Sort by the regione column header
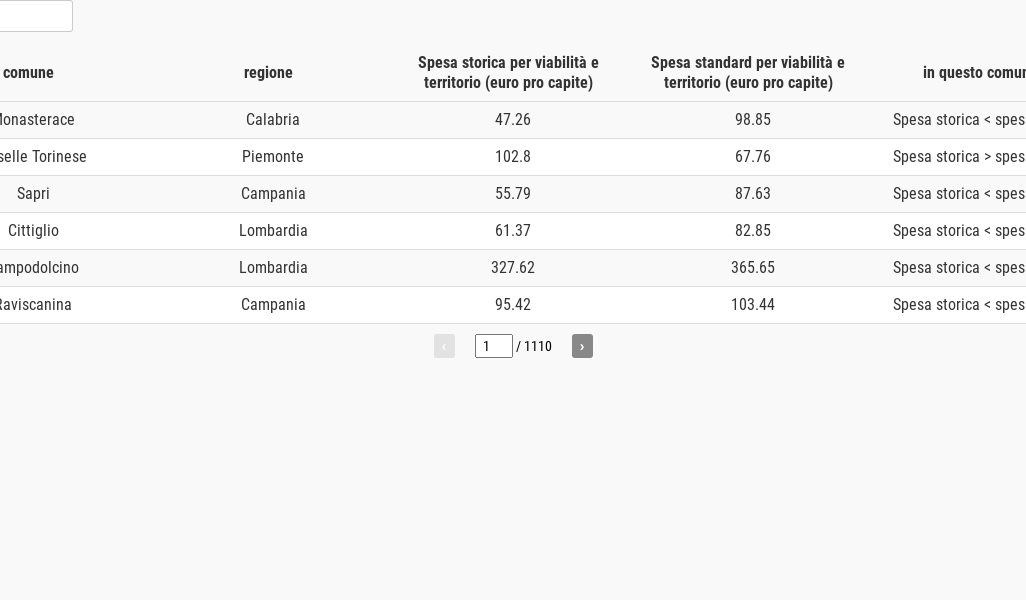This screenshot has height=600, width=1026. pos(268,73)
